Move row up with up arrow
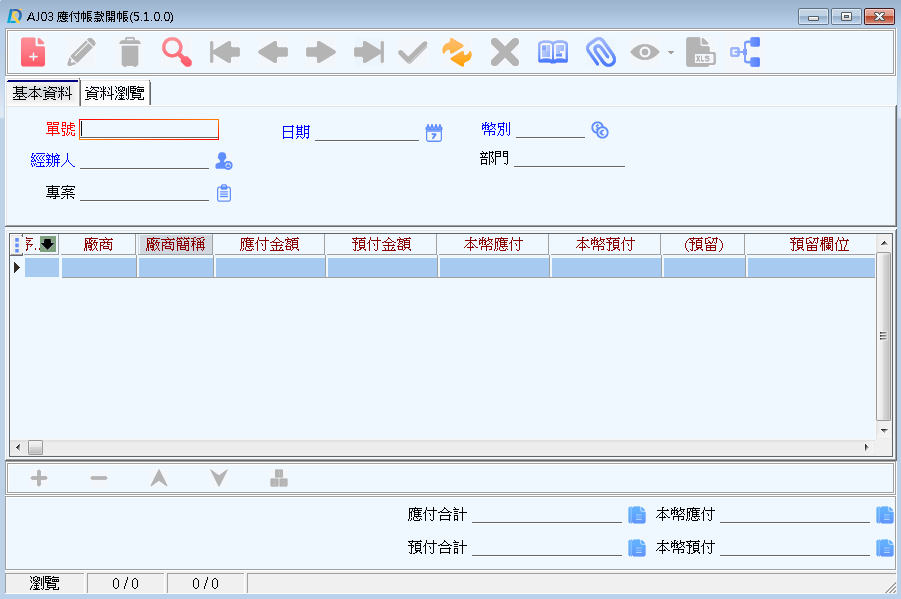901x599 pixels. click(x=159, y=478)
